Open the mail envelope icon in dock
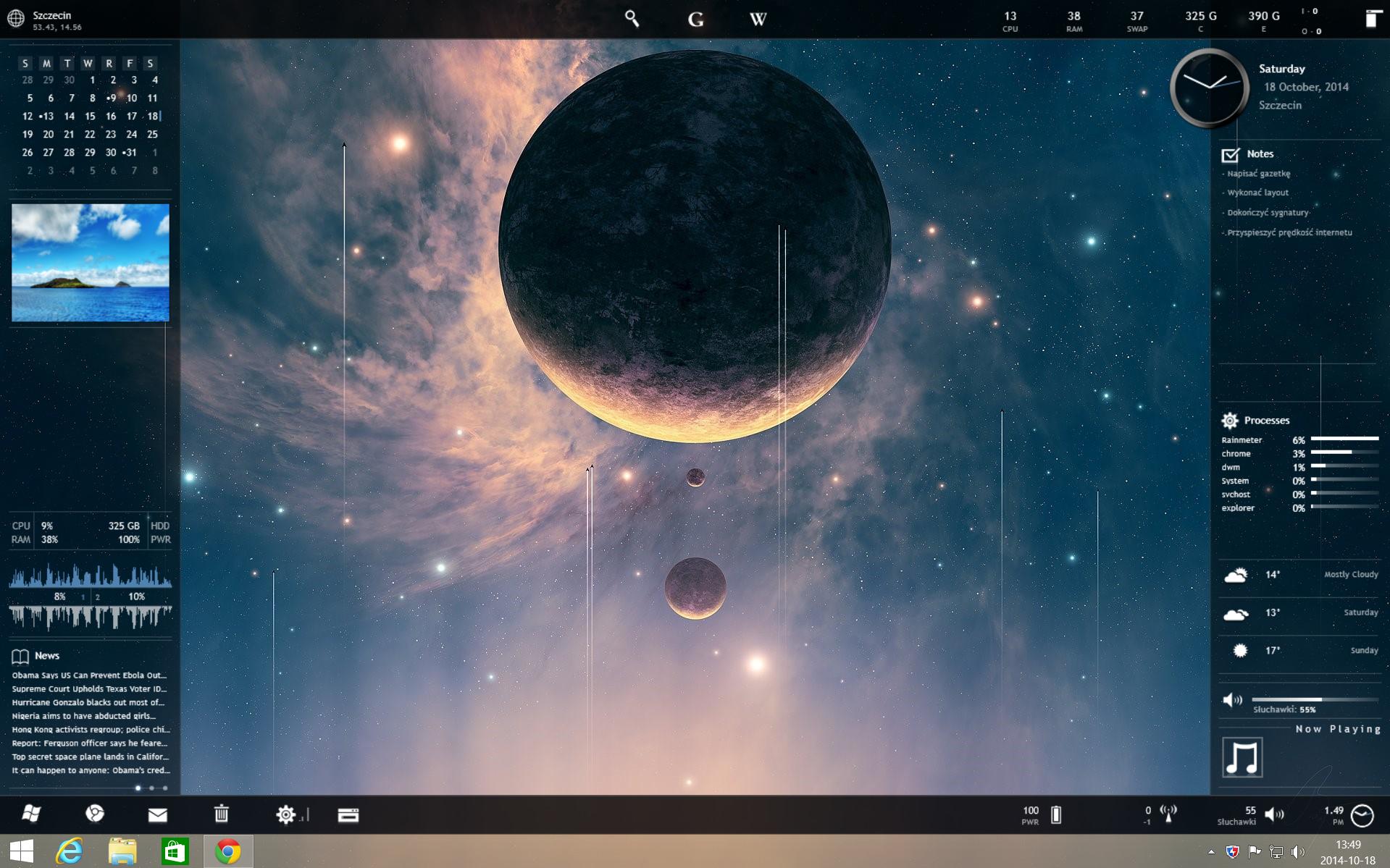This screenshot has width=1390, height=868. coord(157,815)
